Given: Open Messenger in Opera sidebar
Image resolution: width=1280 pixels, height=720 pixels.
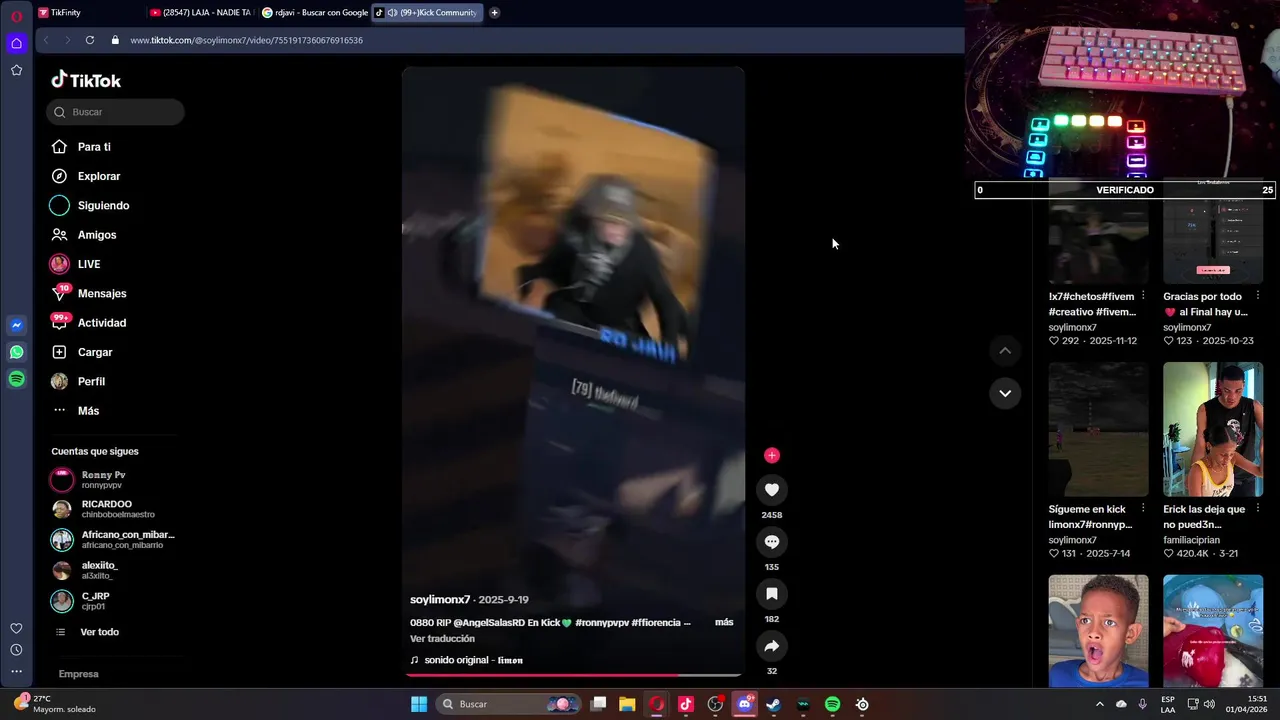Looking at the screenshot, I should pyautogui.click(x=16, y=325).
